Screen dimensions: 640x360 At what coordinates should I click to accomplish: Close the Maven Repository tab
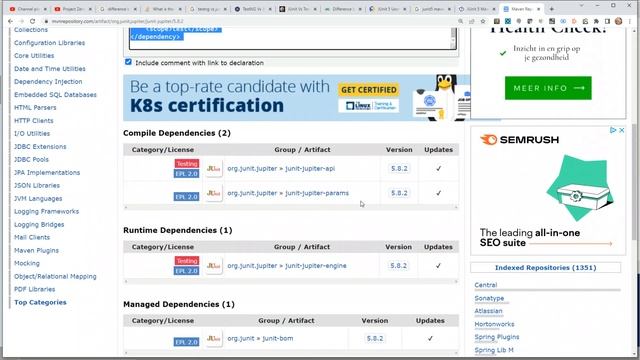pos(538,9)
